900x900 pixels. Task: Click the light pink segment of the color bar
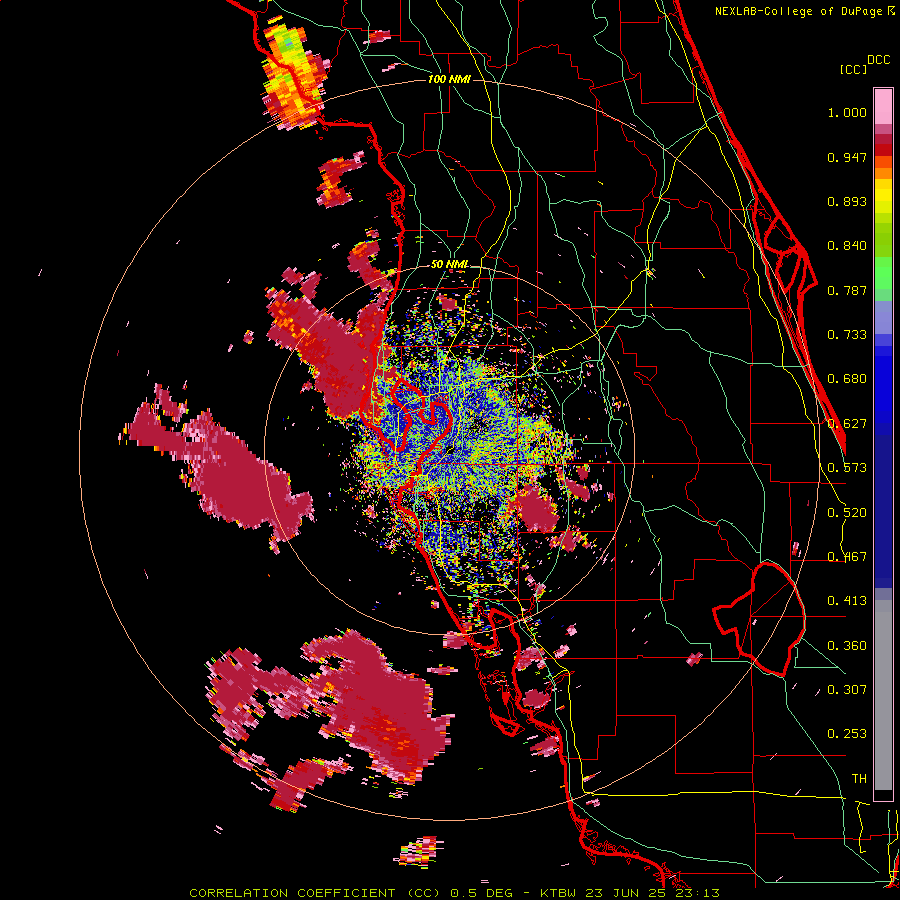coord(883,107)
